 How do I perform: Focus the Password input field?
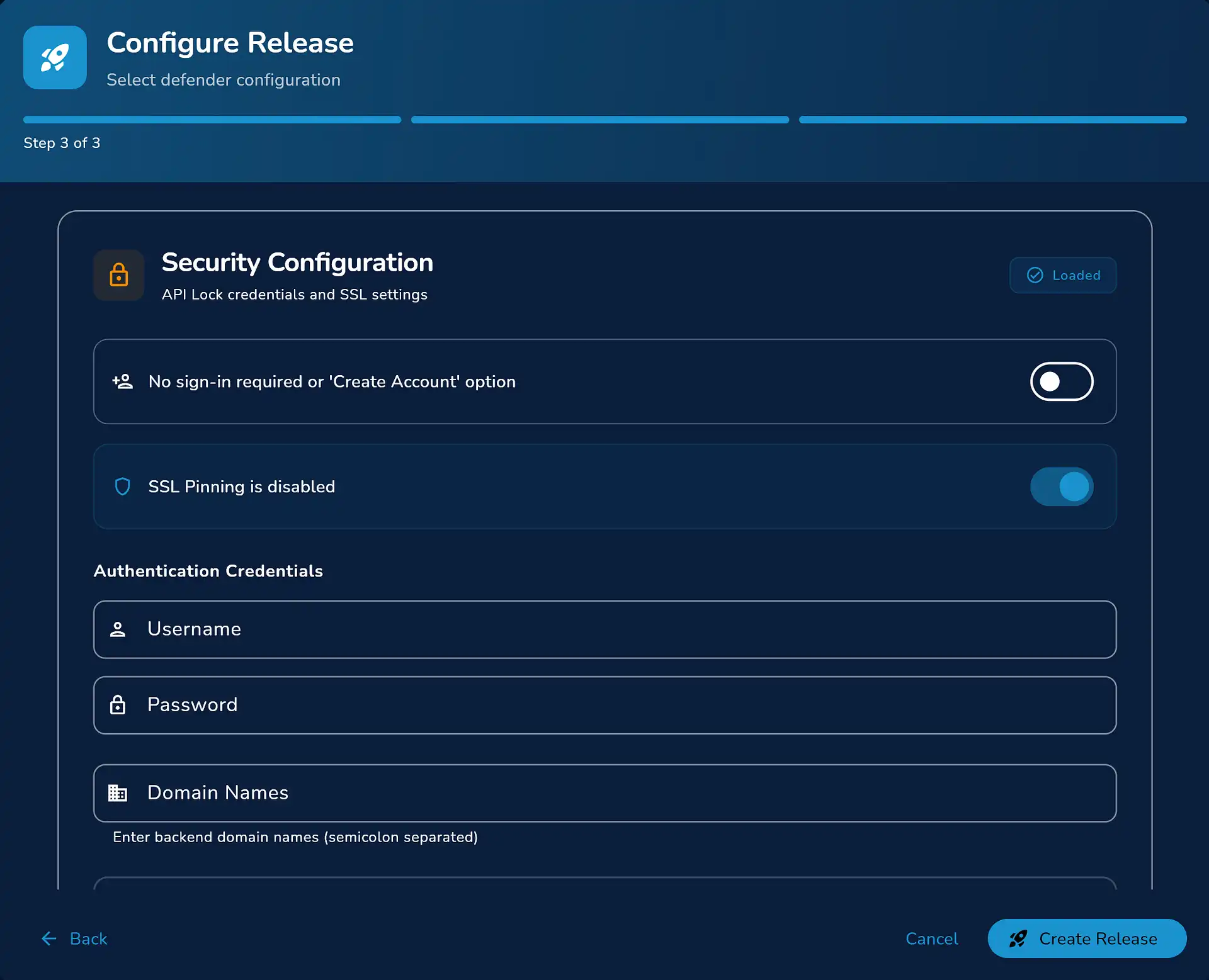605,705
